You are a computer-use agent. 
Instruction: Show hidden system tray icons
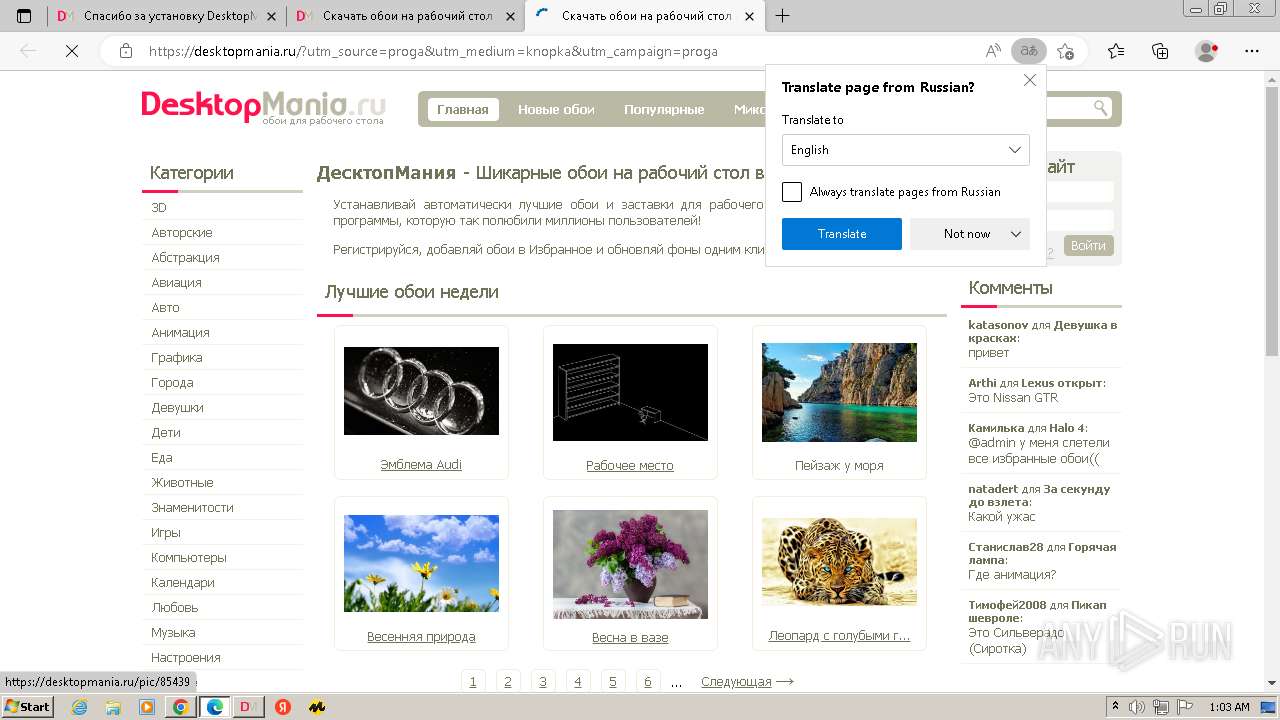[1117, 707]
